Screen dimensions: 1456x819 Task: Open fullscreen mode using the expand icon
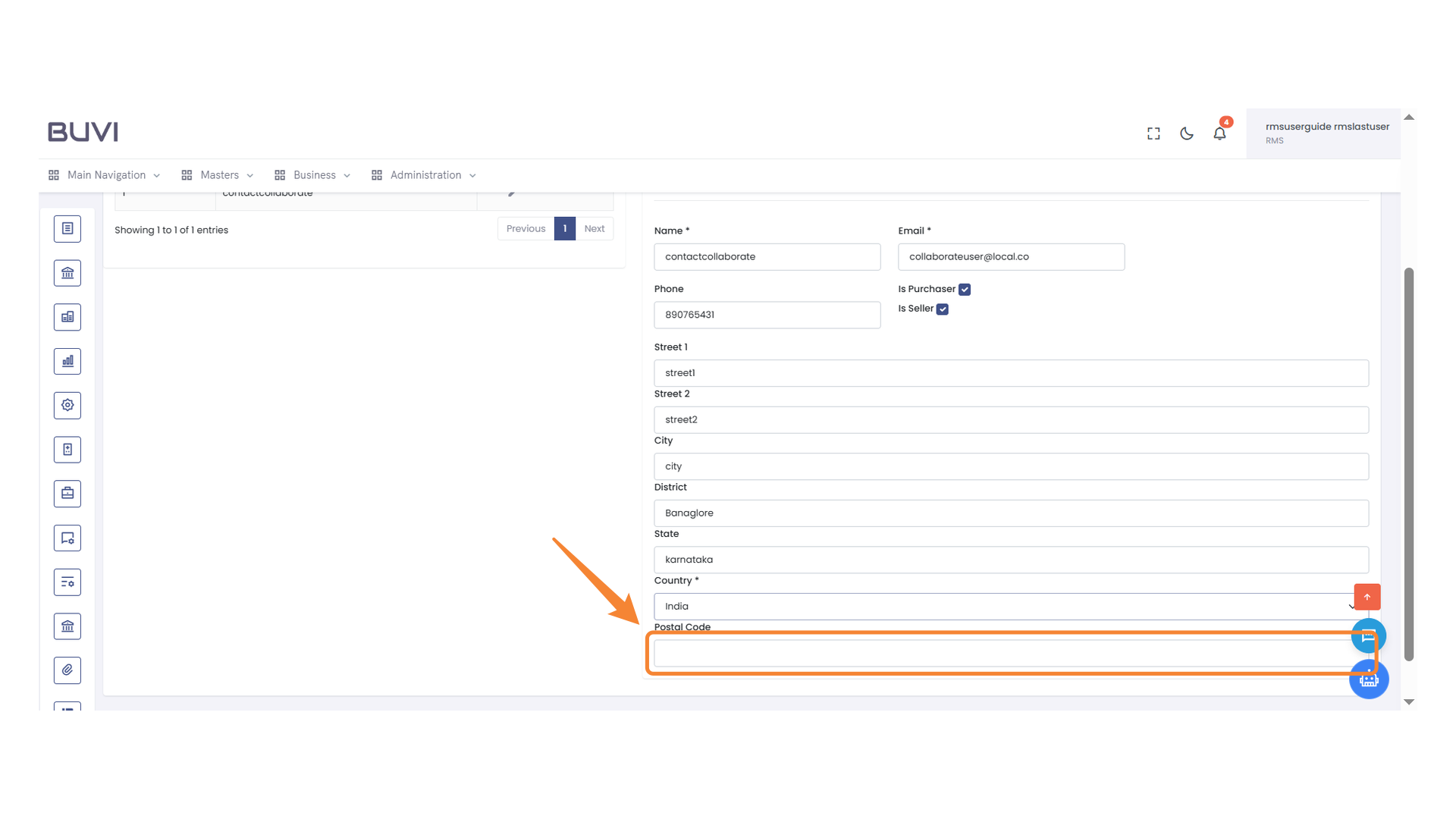point(1153,133)
